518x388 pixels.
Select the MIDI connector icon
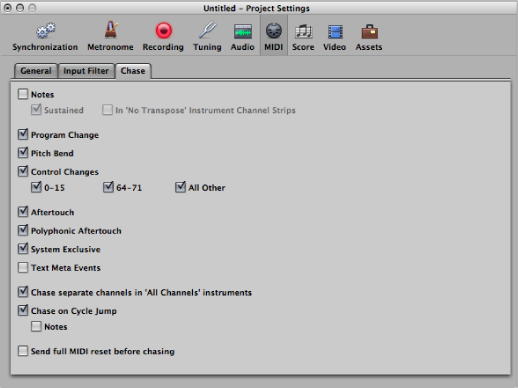click(x=274, y=31)
